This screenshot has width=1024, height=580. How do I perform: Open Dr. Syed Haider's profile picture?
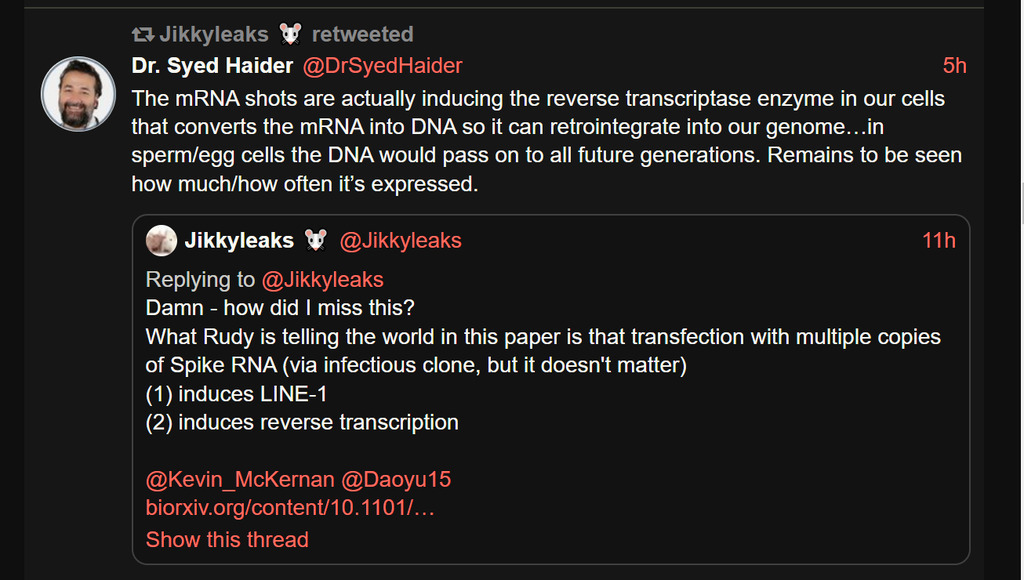[x=78, y=94]
